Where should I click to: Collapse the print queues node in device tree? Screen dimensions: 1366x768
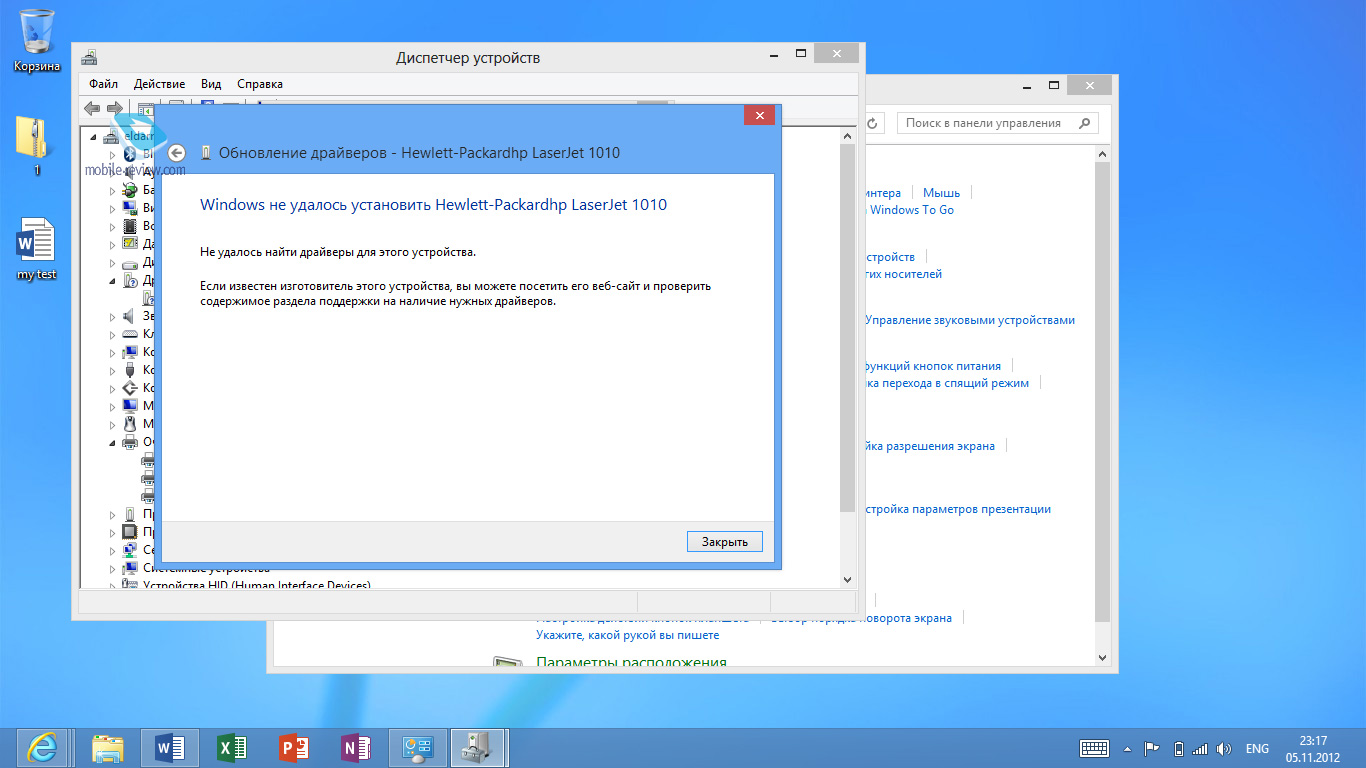pyautogui.click(x=113, y=442)
